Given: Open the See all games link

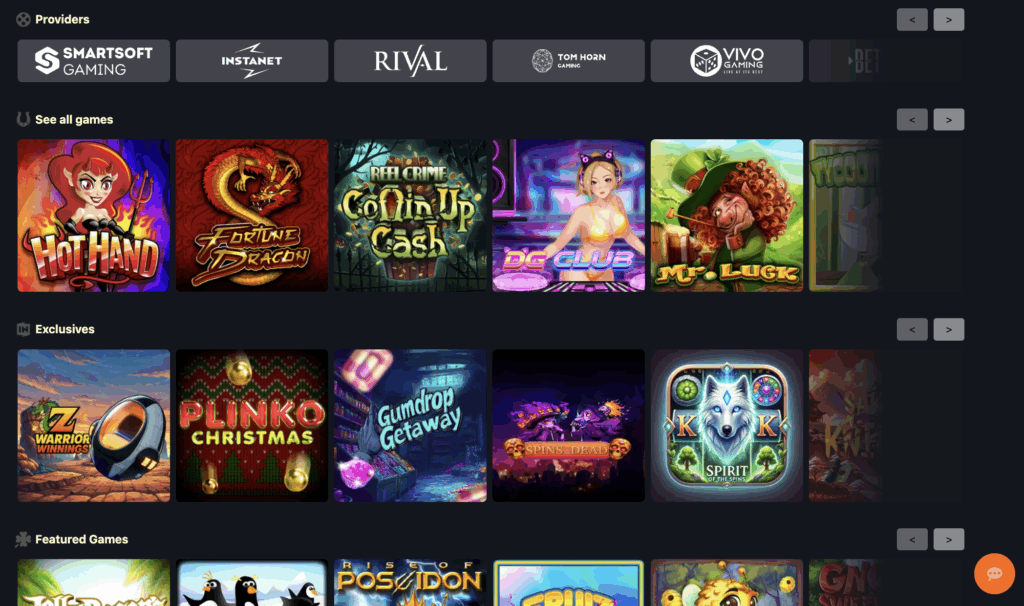Looking at the screenshot, I should (x=74, y=120).
